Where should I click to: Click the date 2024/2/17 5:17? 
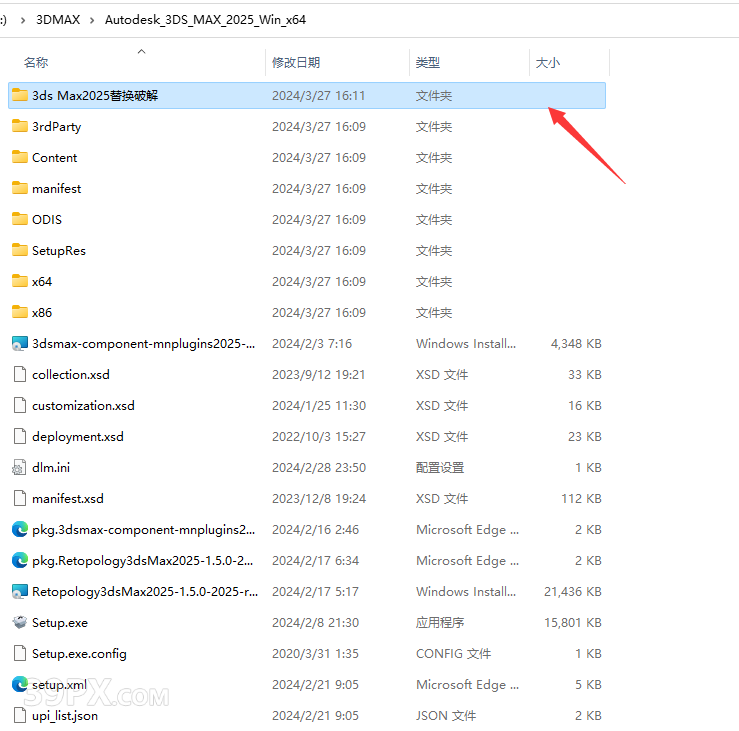pyautogui.click(x=315, y=591)
